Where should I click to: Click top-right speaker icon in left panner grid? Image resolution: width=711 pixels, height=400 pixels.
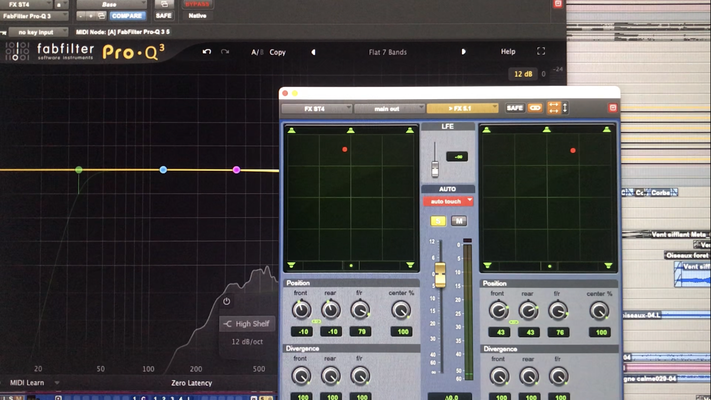coord(409,131)
